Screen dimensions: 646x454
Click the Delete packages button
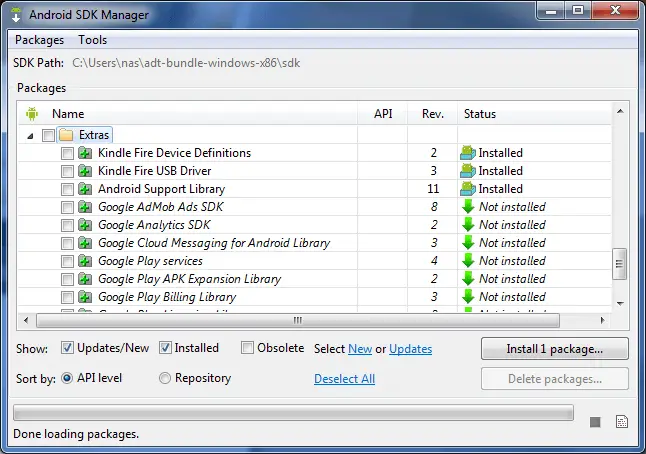(555, 379)
